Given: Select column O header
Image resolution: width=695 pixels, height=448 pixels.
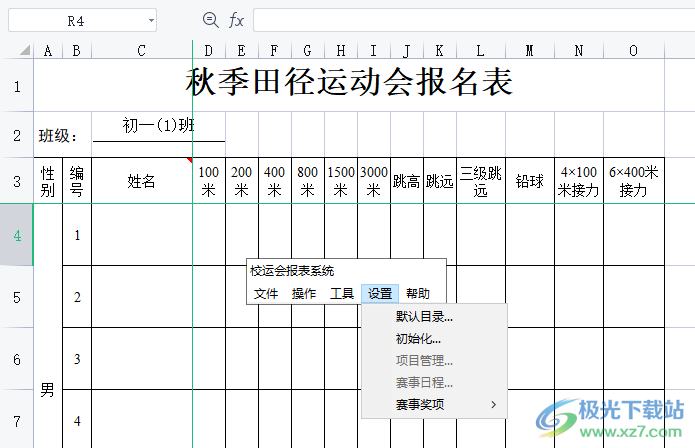Looking at the screenshot, I should (x=634, y=51).
